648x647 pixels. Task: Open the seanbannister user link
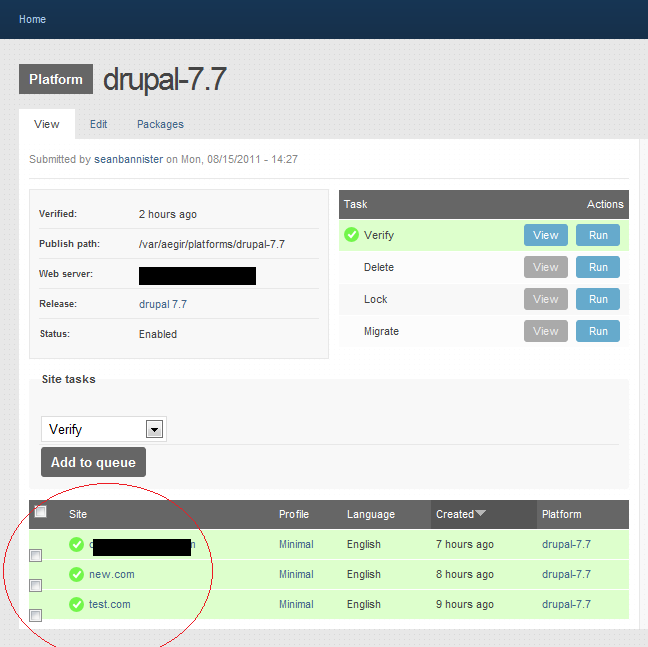pos(129,159)
